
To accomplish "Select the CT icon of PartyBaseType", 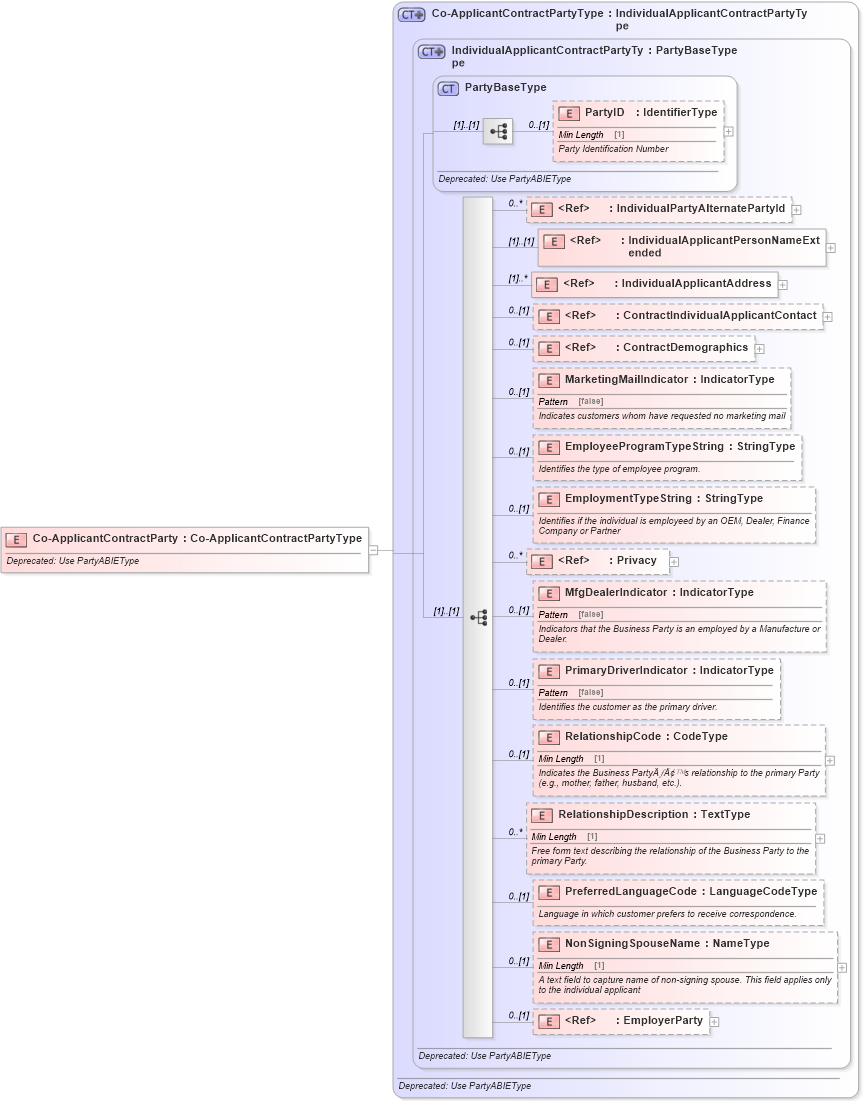I will point(447,87).
